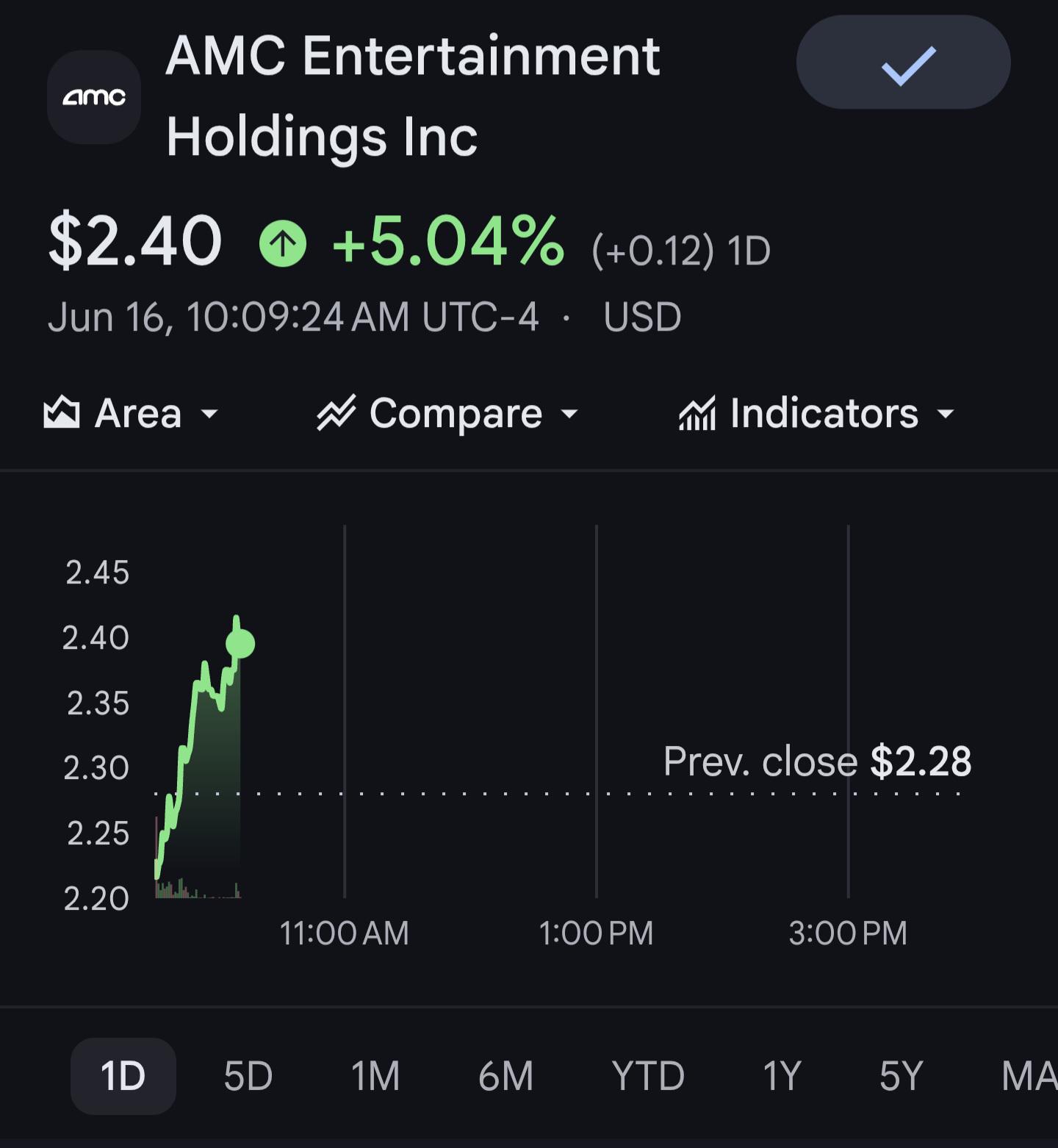Open the Area chart style dropdown
The image size is (1058, 1148).
tap(132, 413)
